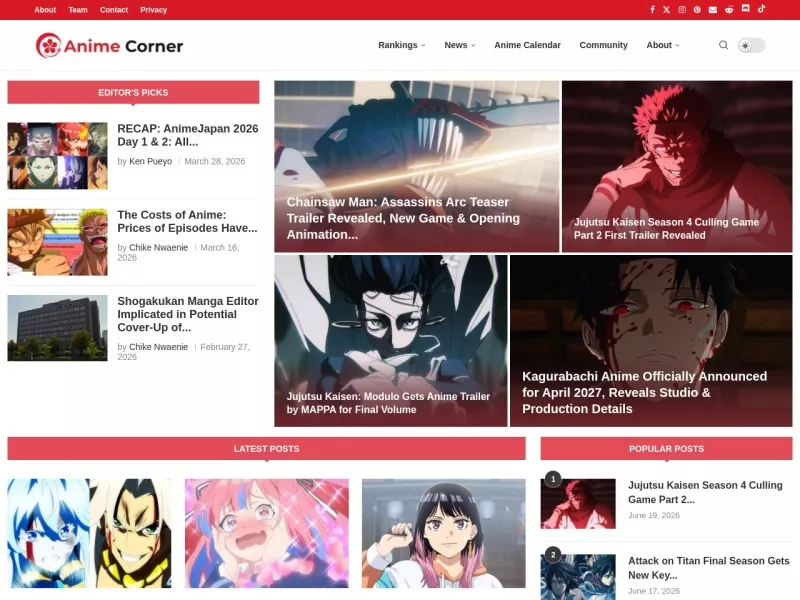
Task: Click the Anime Corner logo
Action: click(x=109, y=45)
